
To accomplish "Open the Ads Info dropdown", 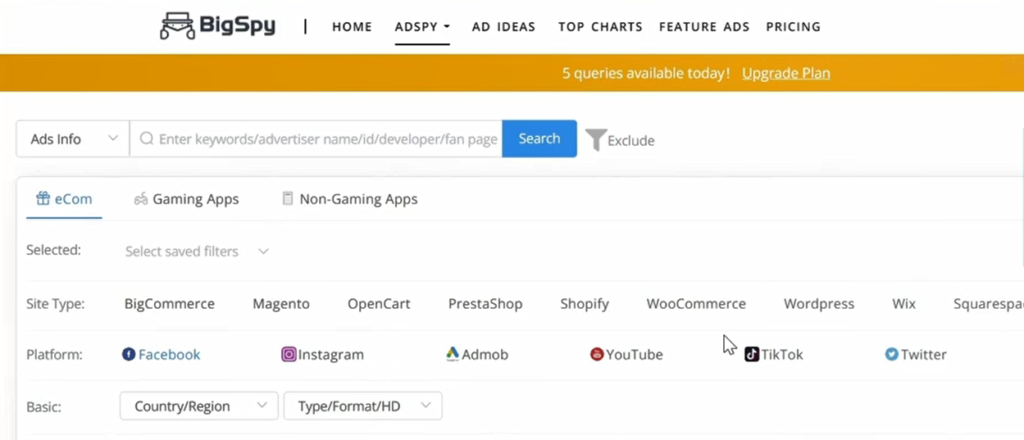I will tap(72, 139).
